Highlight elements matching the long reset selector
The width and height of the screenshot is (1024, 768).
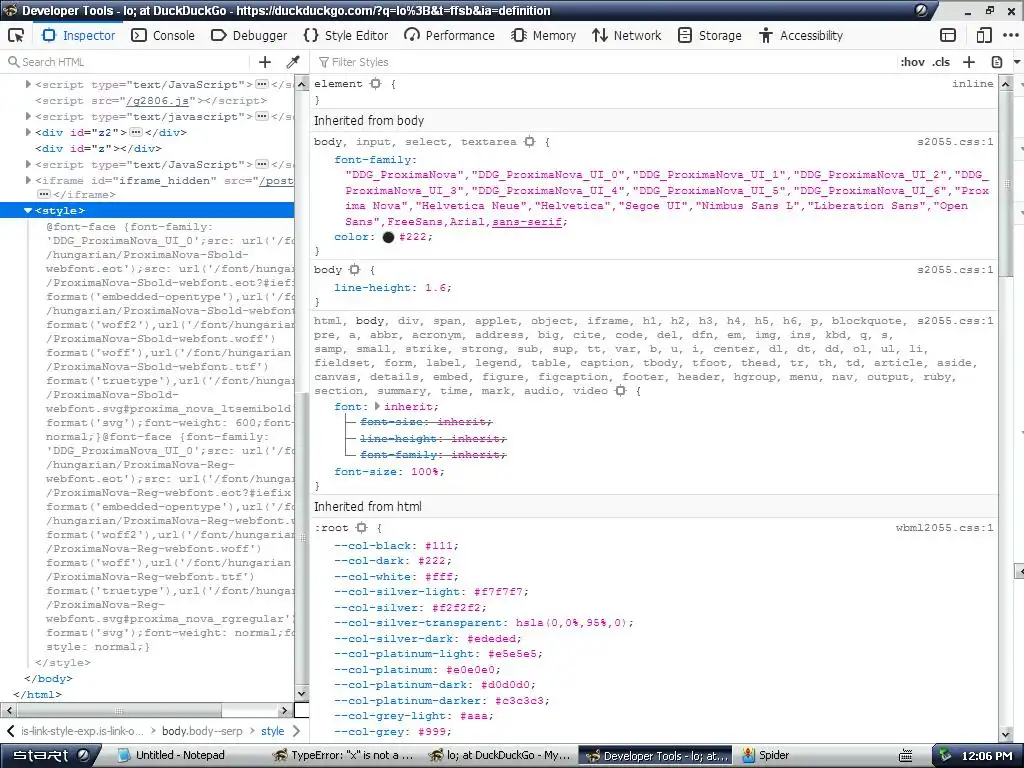tap(620, 391)
